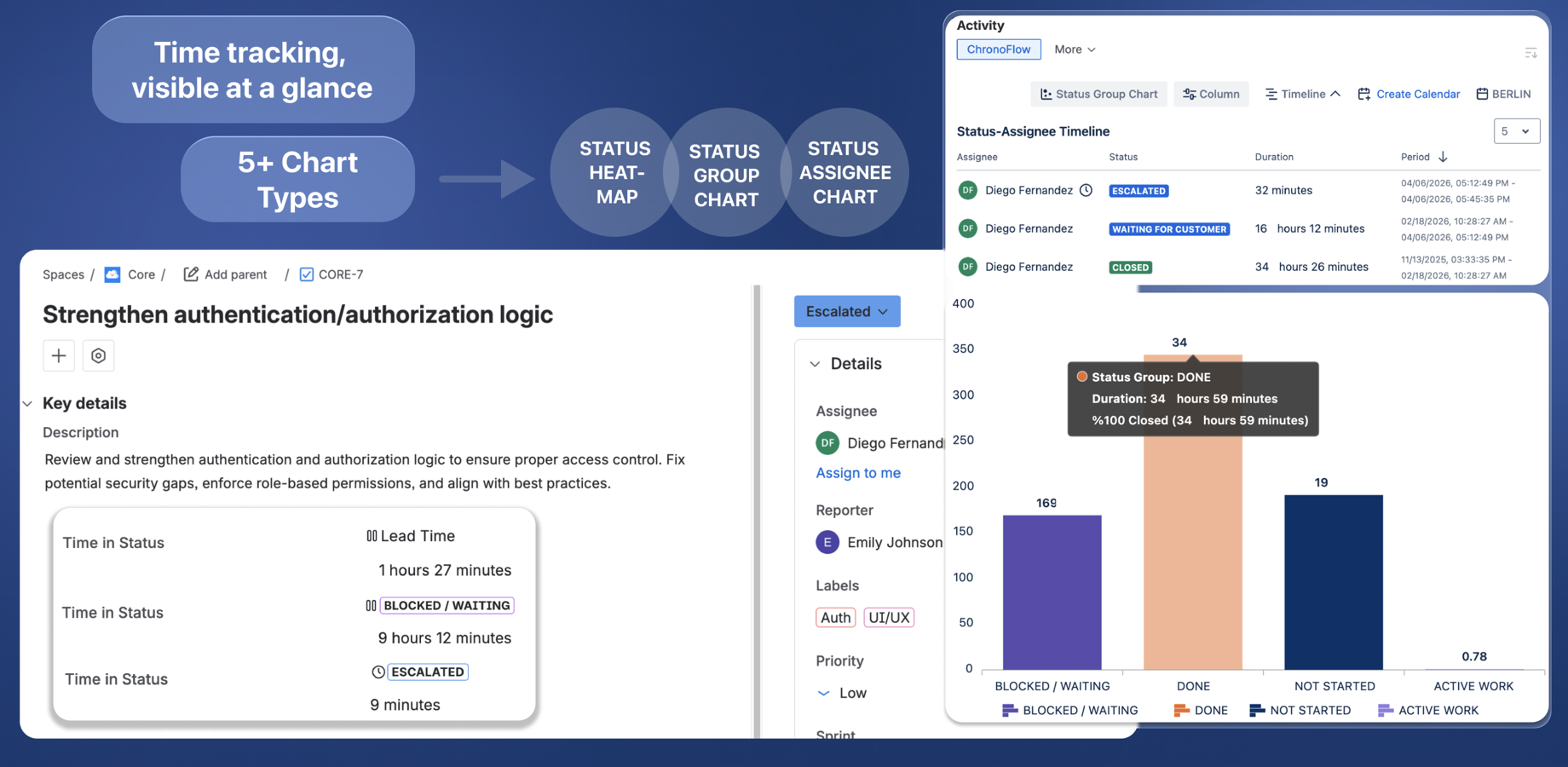This screenshot has width=1568, height=767.
Task: Click the BLOCKED / WAITING bar in chart
Action: tap(1052, 592)
